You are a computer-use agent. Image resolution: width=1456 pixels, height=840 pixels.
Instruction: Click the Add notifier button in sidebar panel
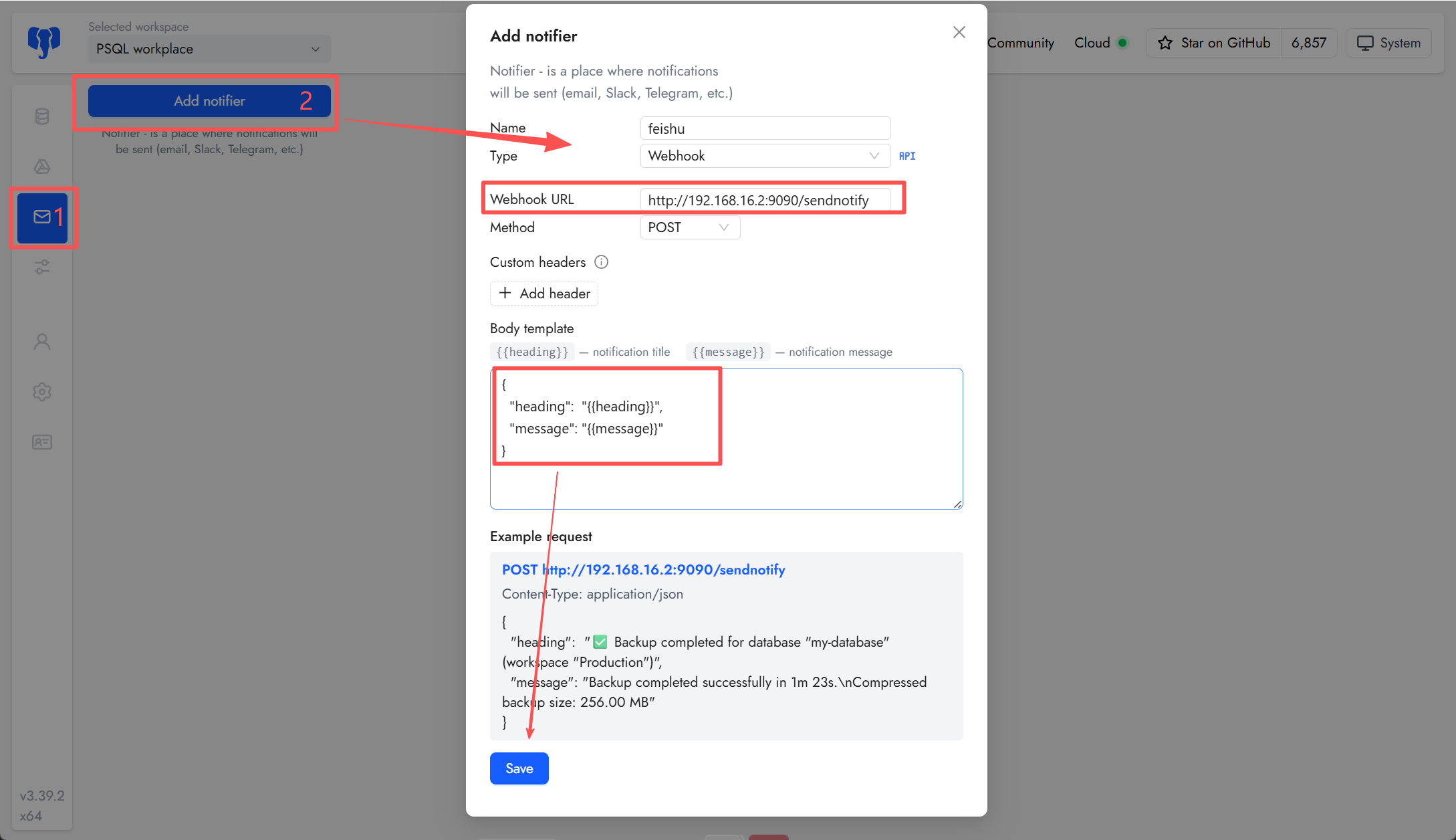[209, 101]
